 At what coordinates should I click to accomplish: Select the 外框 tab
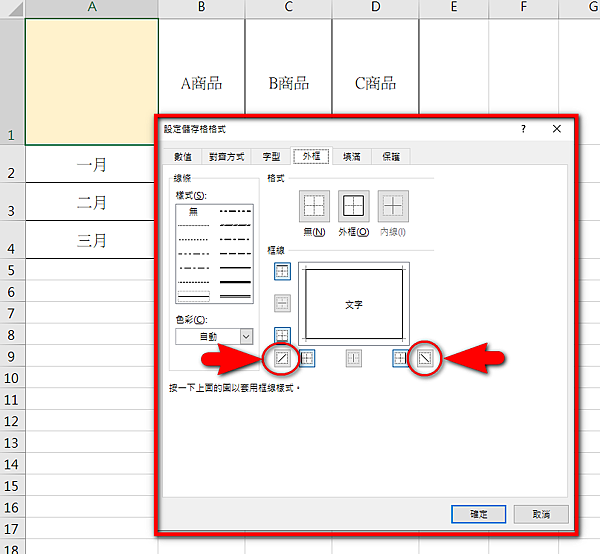311,156
